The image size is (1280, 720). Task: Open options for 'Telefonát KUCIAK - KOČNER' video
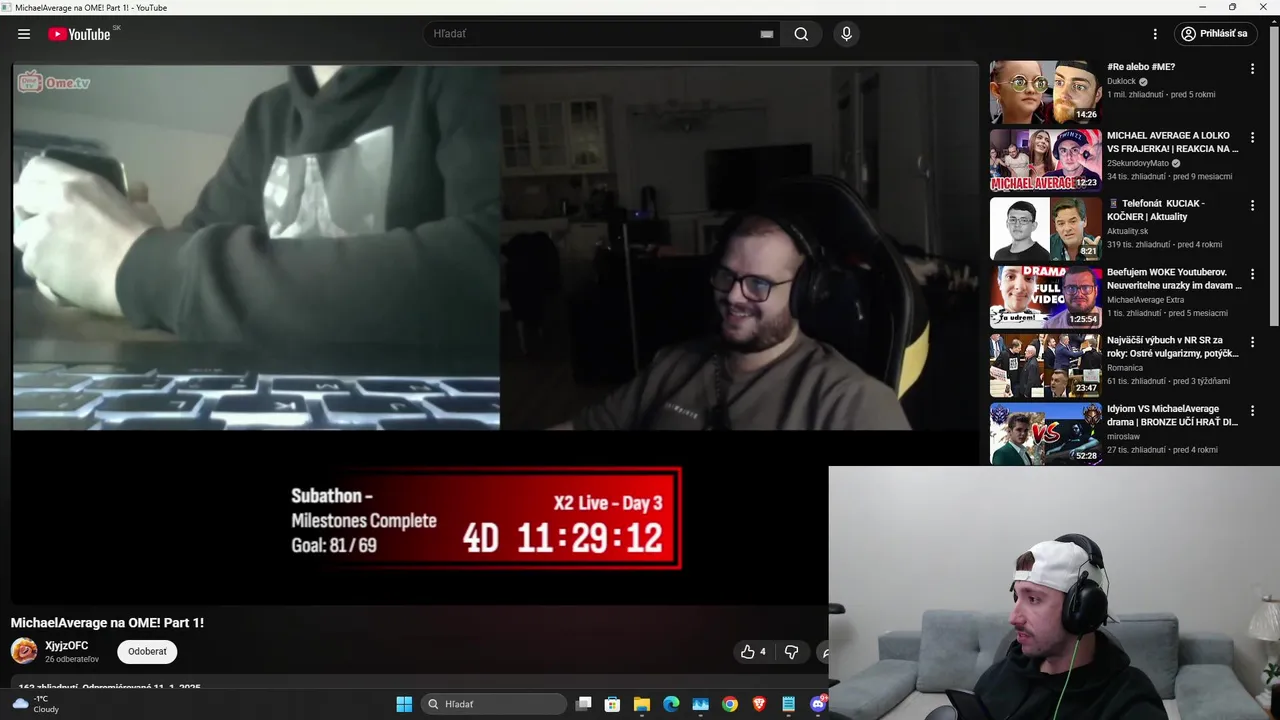[1252, 205]
